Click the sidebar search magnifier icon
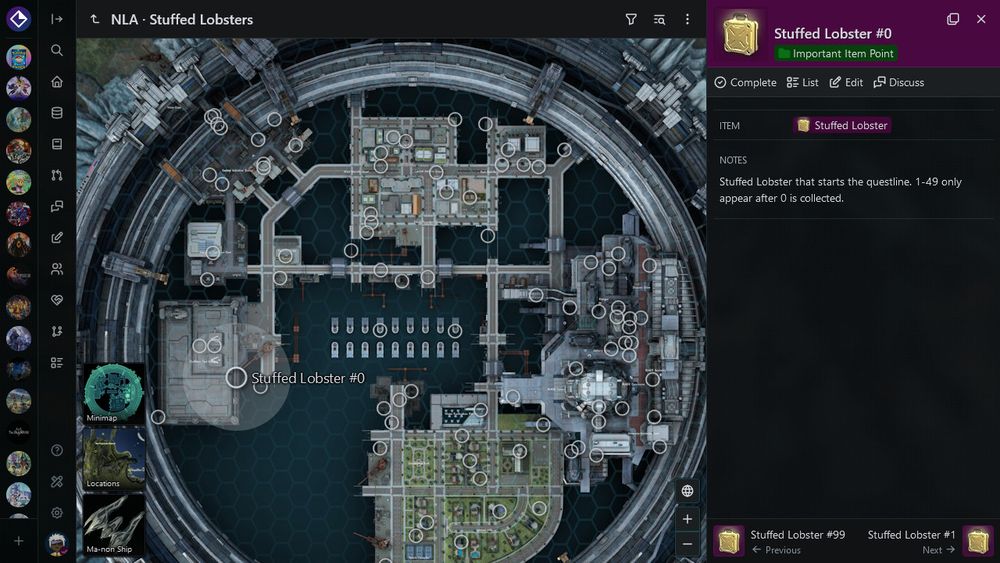The image size is (1000, 563). point(57,50)
